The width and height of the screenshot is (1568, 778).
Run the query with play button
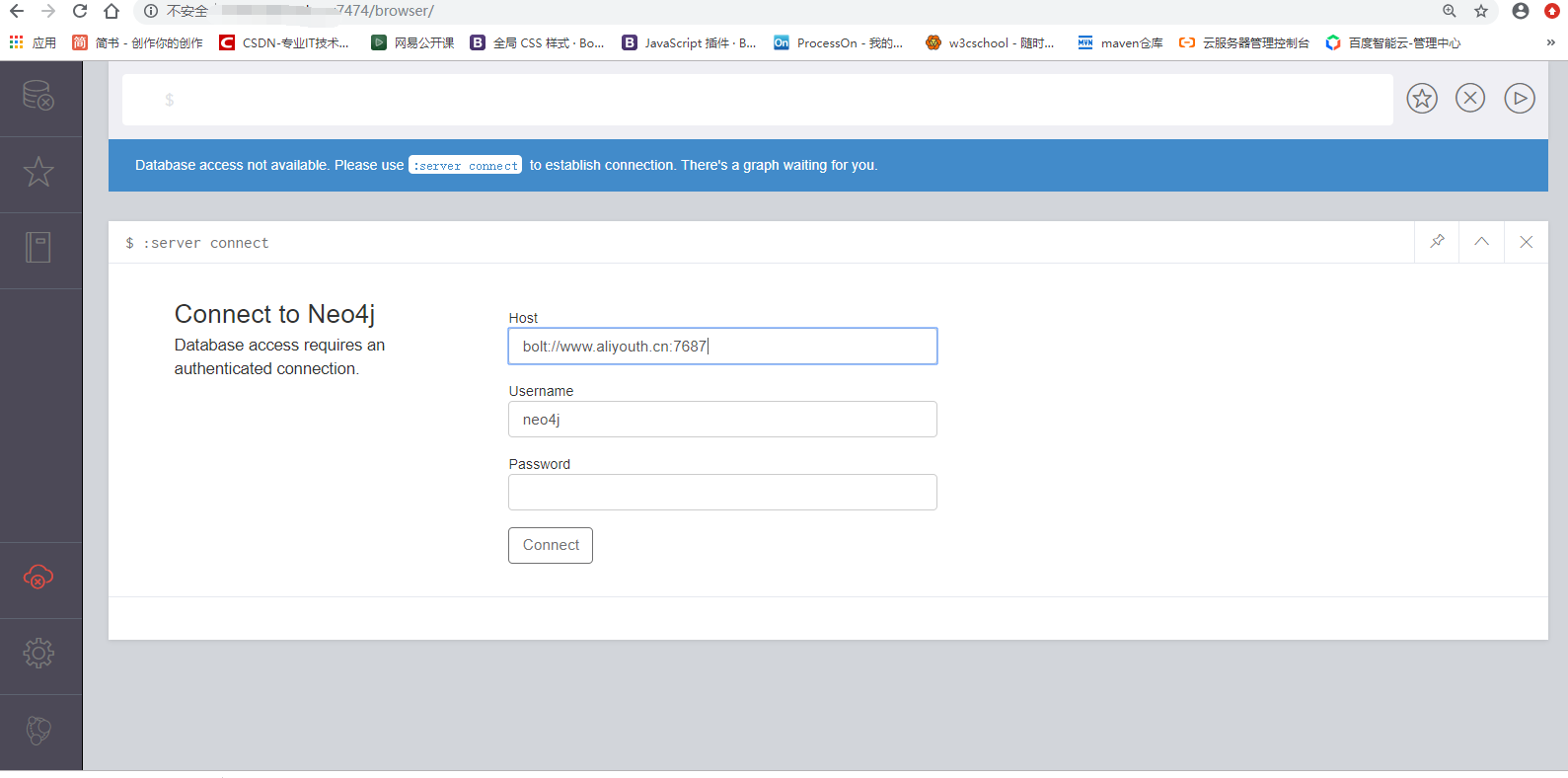click(x=1520, y=98)
